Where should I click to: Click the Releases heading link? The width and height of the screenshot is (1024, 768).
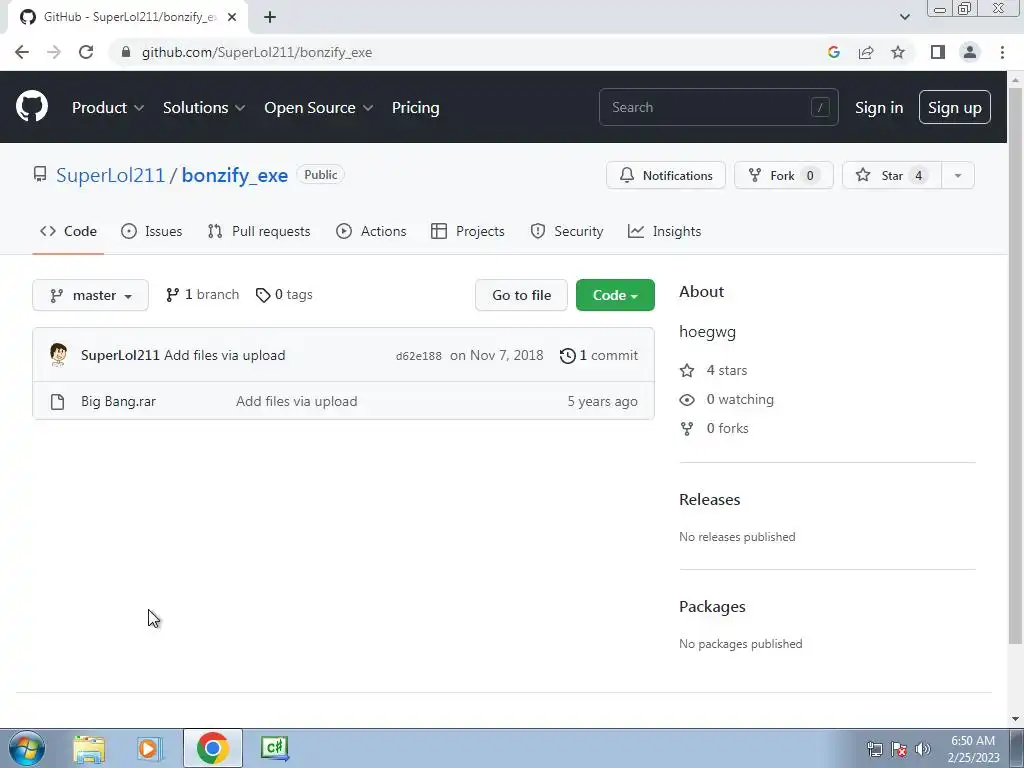(x=710, y=500)
